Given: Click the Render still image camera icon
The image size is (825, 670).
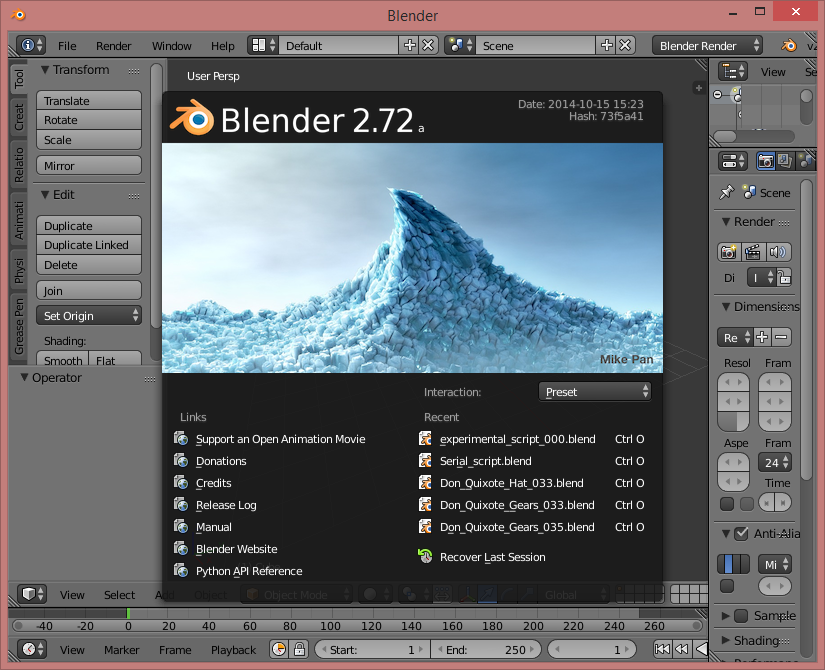Looking at the screenshot, I should 729,252.
